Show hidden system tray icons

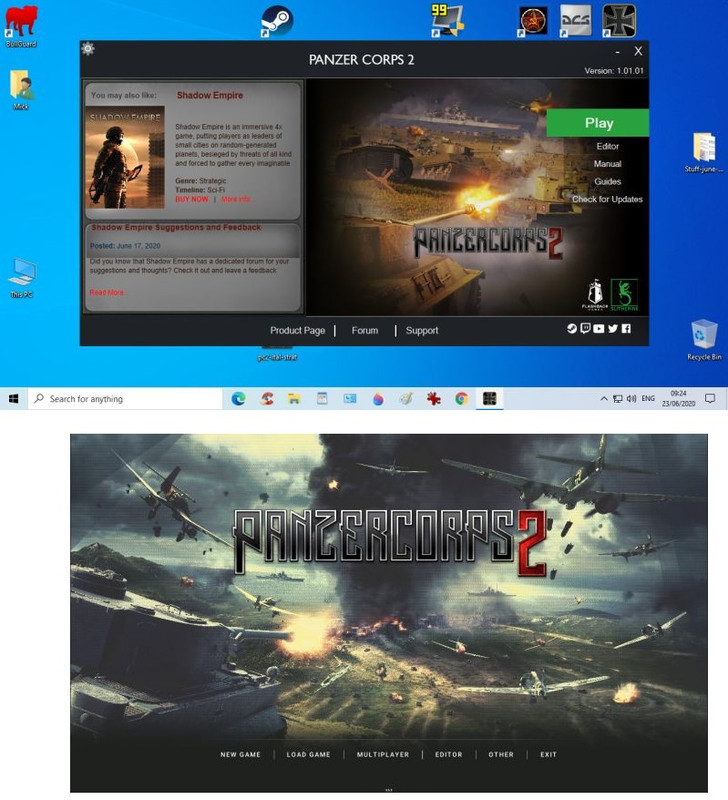tap(604, 399)
